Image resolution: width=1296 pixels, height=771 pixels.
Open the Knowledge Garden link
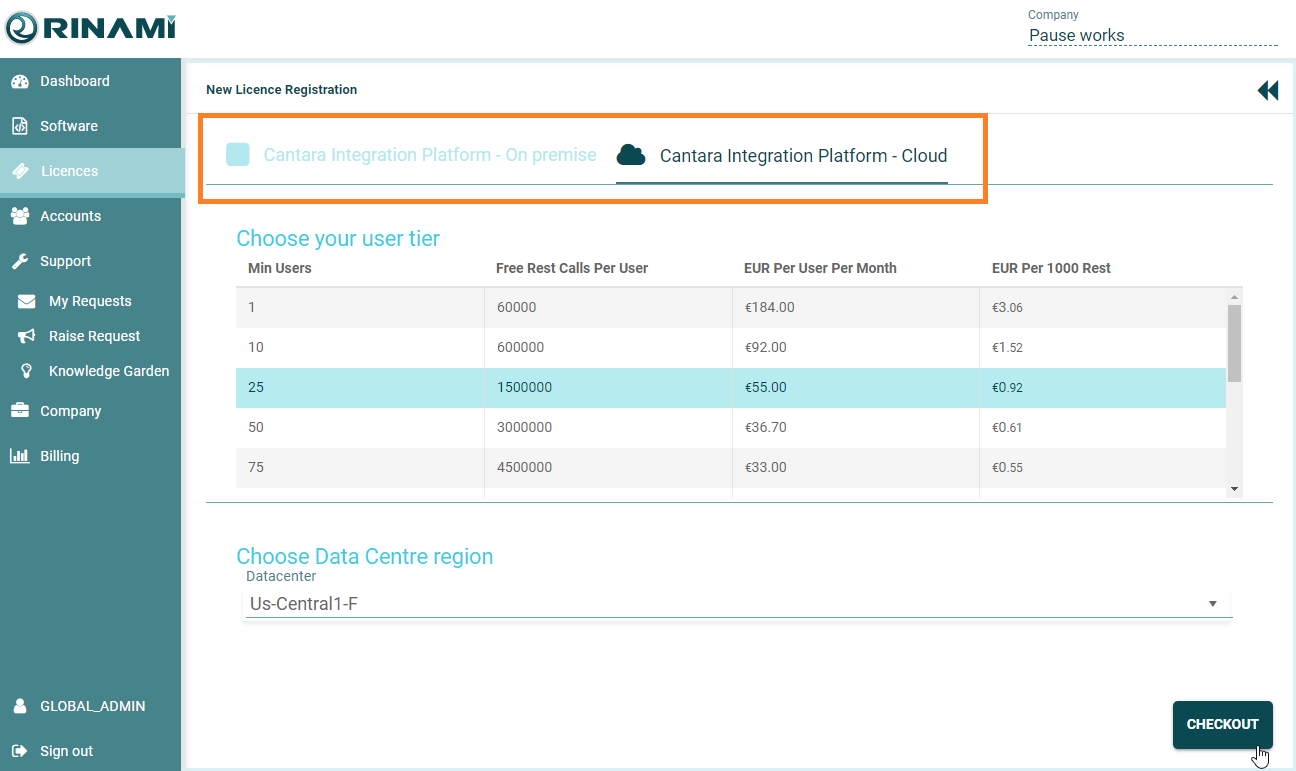[x=108, y=371]
